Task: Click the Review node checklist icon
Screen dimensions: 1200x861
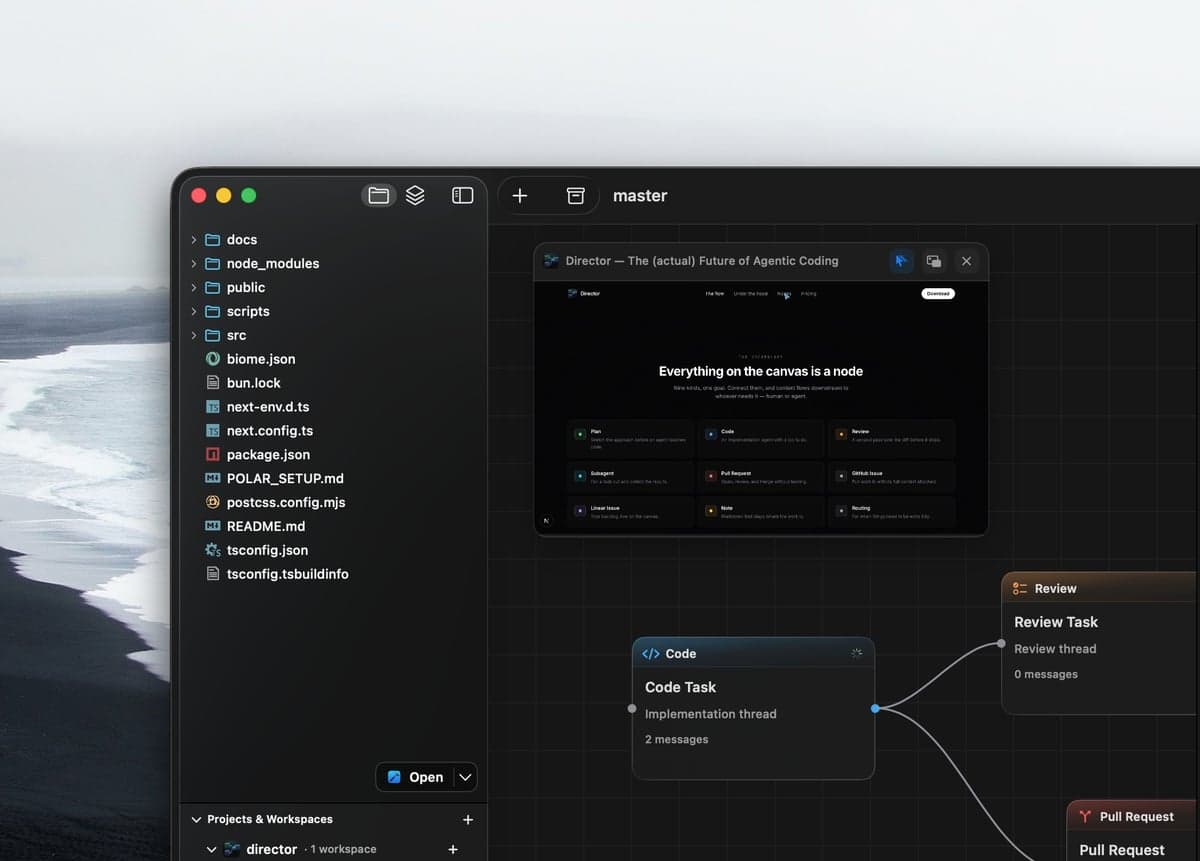Action: [x=1020, y=589]
